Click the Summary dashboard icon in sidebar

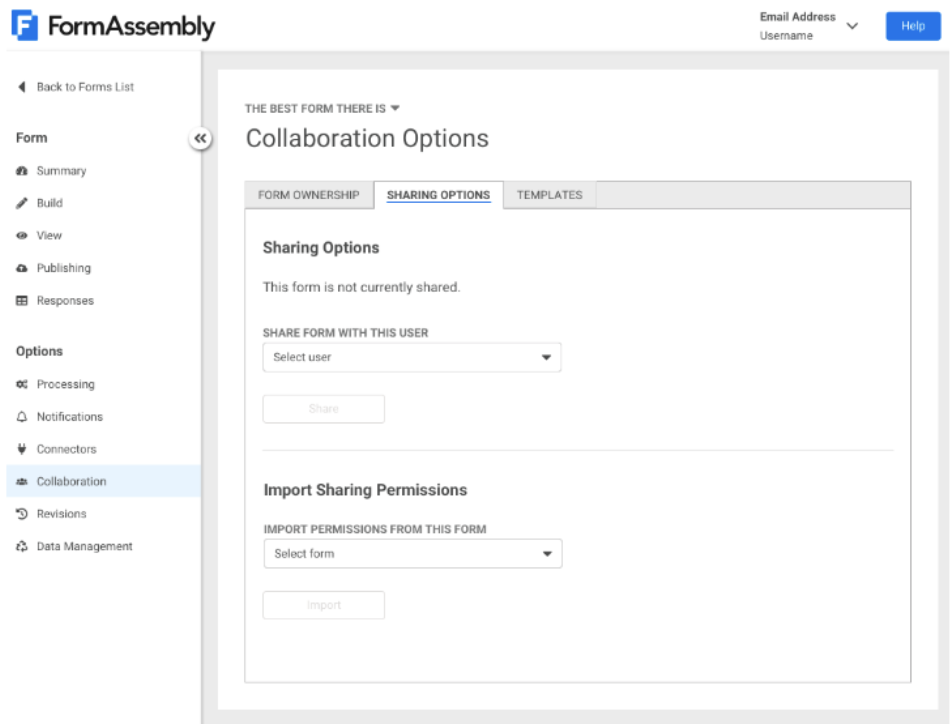pos(22,171)
